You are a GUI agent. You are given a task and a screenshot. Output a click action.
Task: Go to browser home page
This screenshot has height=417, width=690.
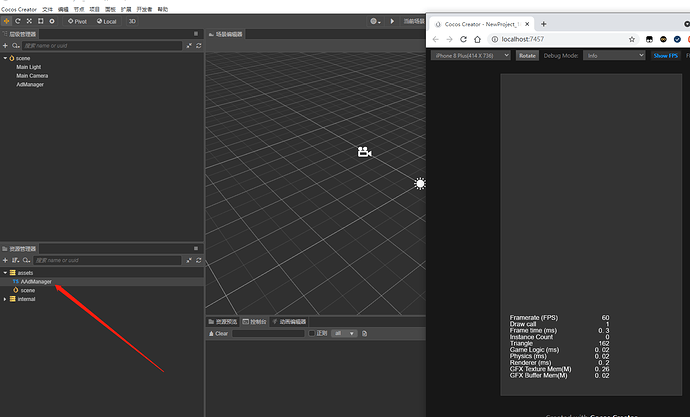coord(477,39)
